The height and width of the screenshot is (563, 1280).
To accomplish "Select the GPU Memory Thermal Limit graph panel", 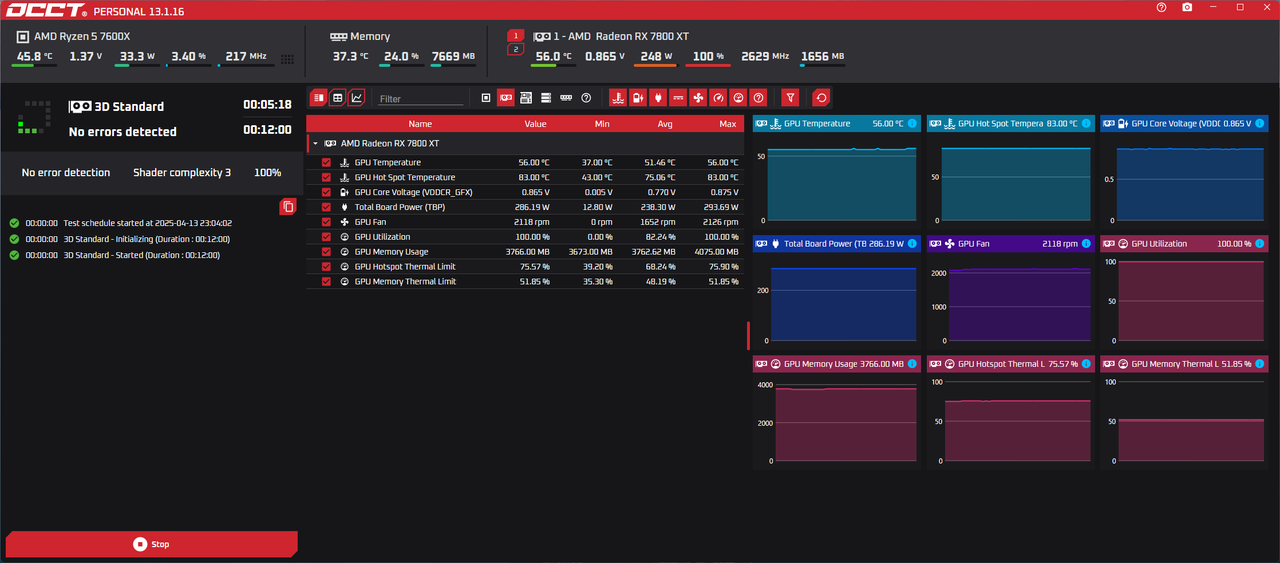I will 1184,413.
